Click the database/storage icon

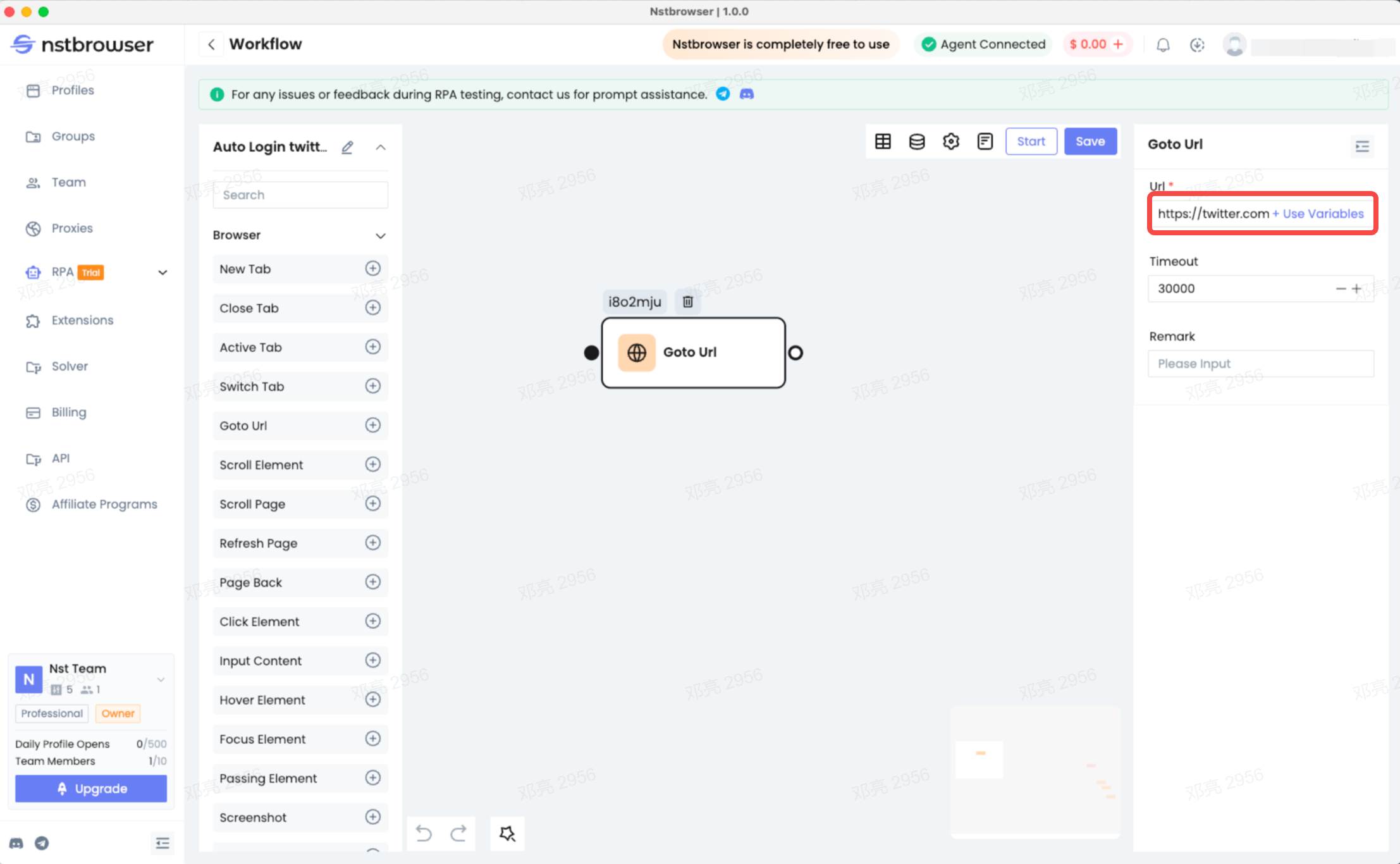[917, 141]
